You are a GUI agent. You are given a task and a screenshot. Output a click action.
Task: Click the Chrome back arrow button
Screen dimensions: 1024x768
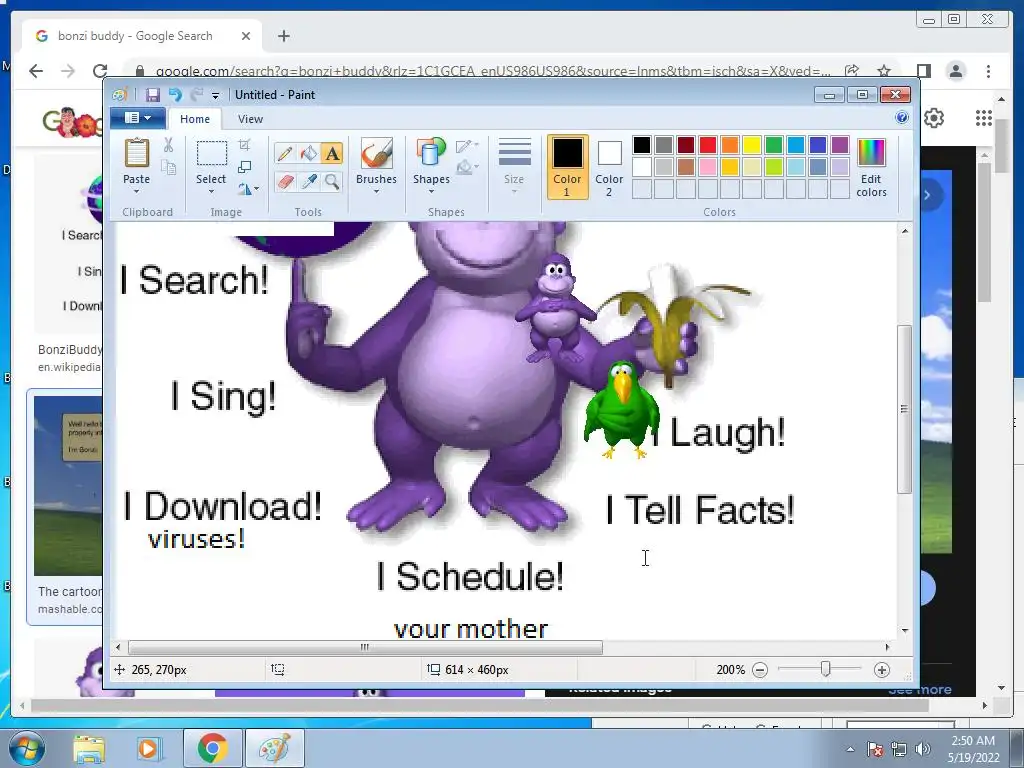click(36, 71)
